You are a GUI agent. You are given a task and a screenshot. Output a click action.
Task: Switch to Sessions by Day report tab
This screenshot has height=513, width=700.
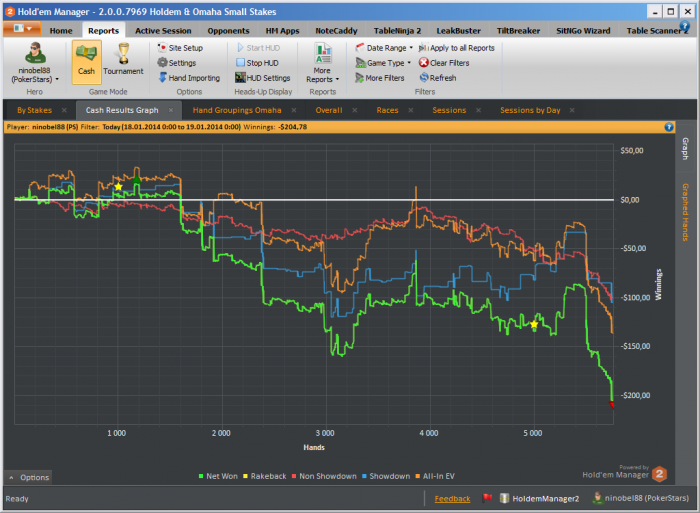530,110
